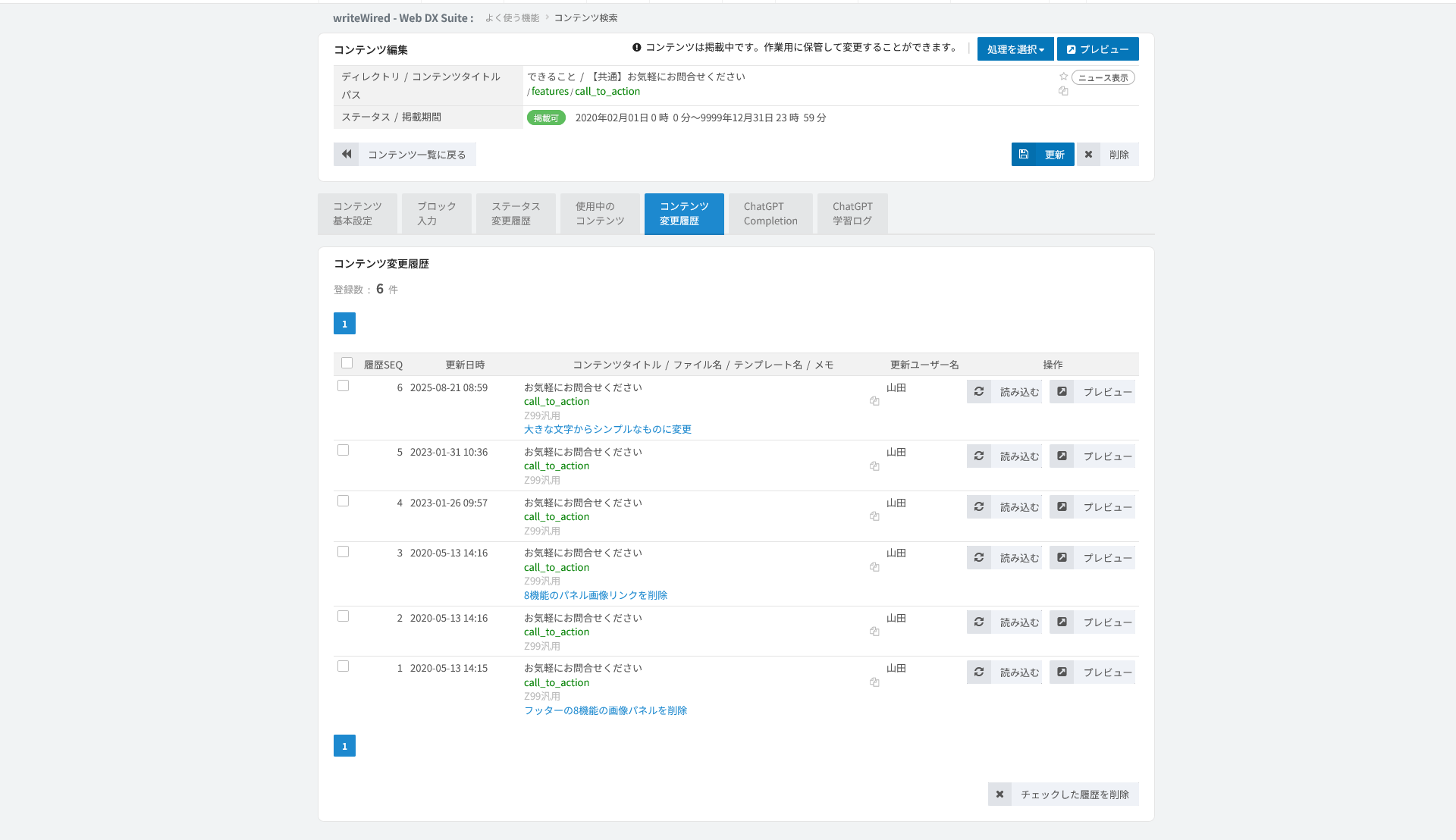Click the copy path icon near ニュース表示
The width and height of the screenshot is (1456, 840).
click(x=1063, y=91)
